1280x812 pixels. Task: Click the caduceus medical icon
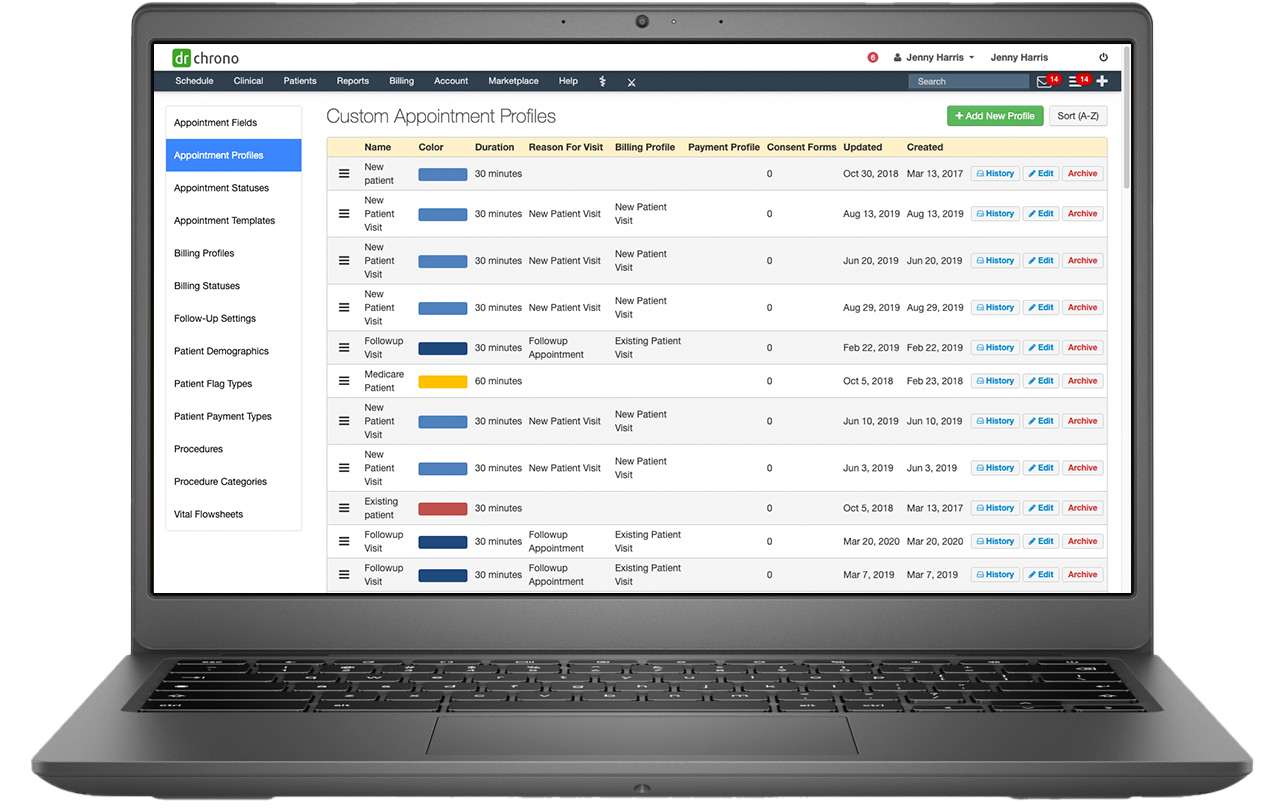[x=602, y=82]
